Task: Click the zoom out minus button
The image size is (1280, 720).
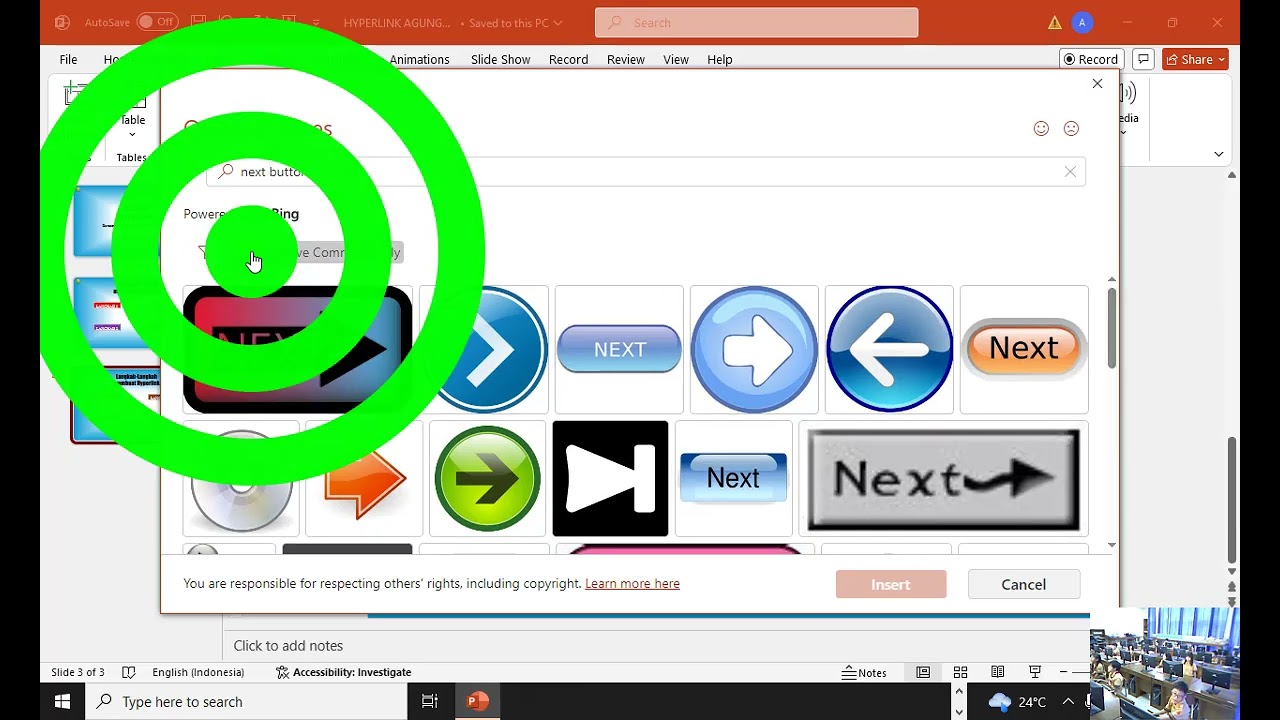Action: coord(1064,672)
